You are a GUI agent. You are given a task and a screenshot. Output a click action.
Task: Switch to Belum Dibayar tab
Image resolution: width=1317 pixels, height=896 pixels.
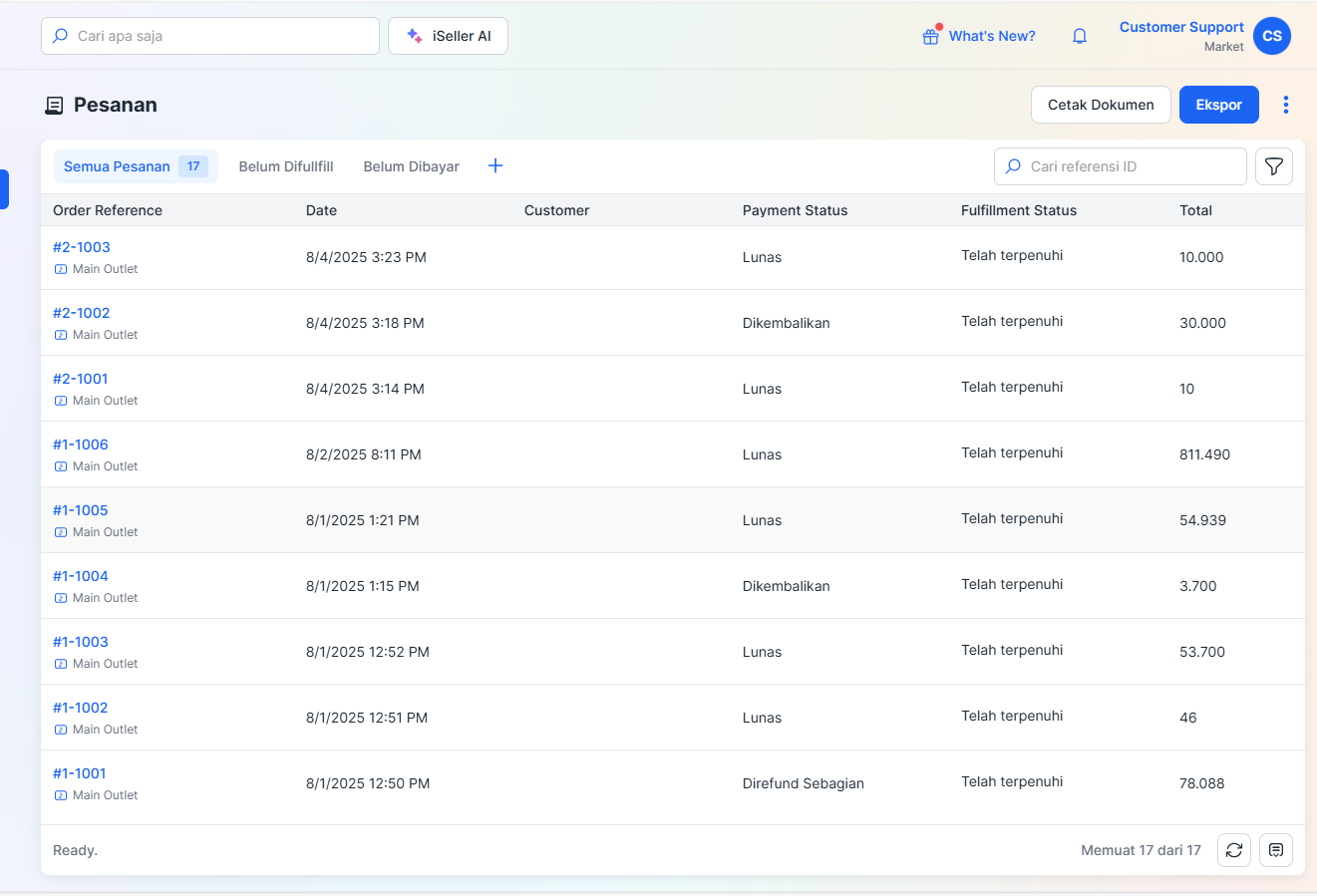coord(411,166)
